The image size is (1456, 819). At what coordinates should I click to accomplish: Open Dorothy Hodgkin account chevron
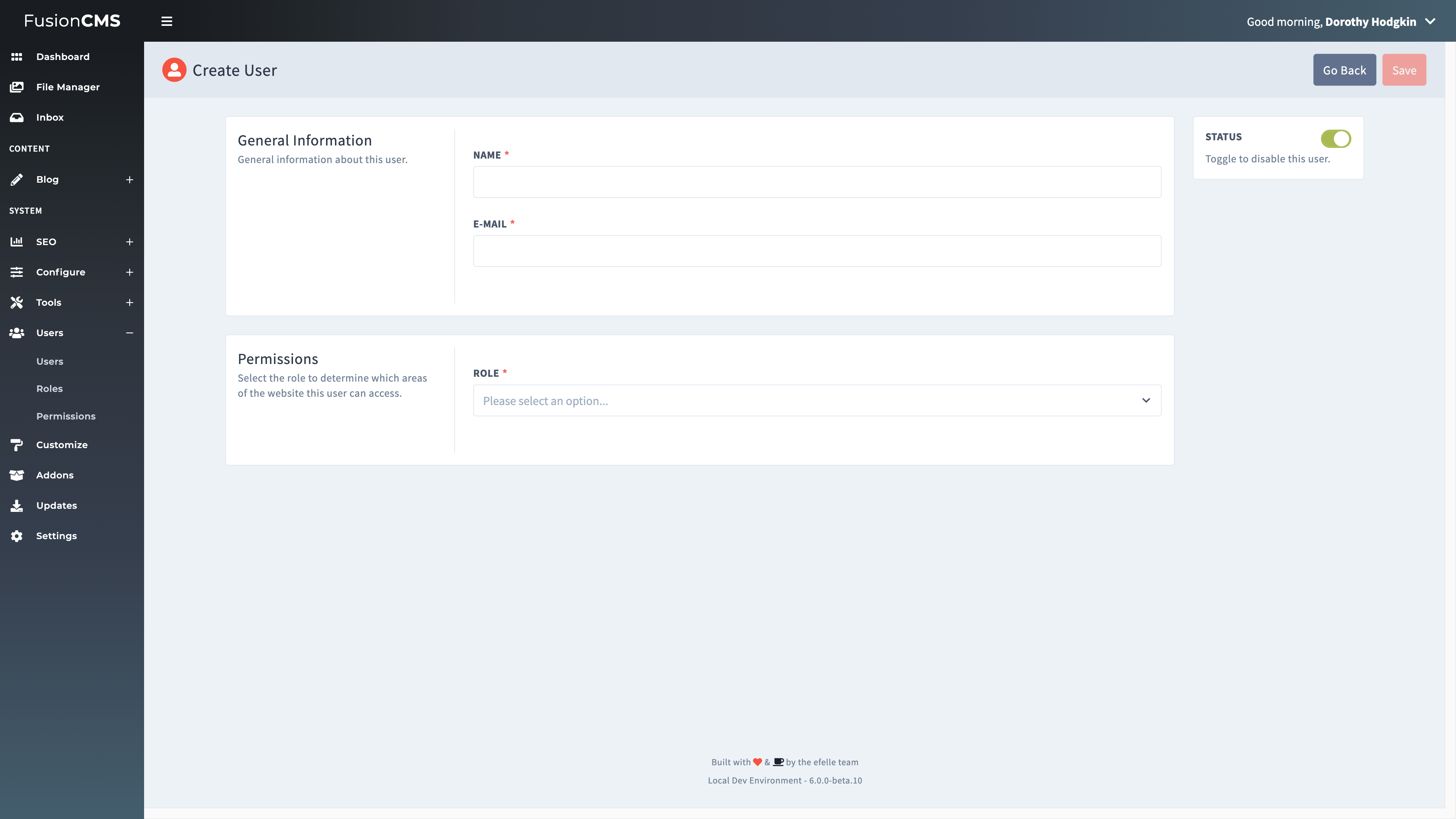(x=1430, y=21)
